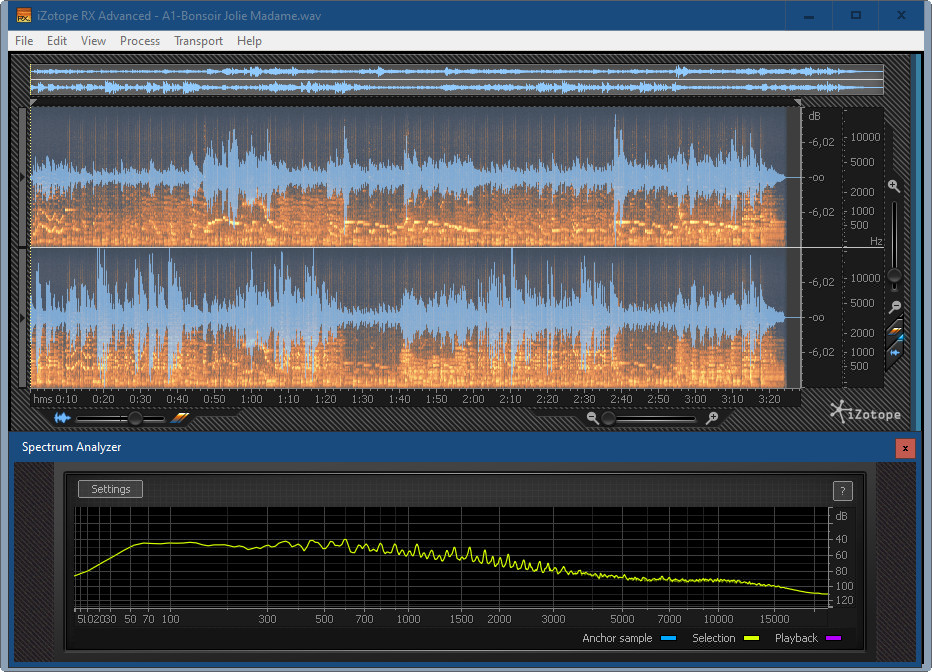Click the 10000 label on spectrum frequency axis

pos(718,619)
